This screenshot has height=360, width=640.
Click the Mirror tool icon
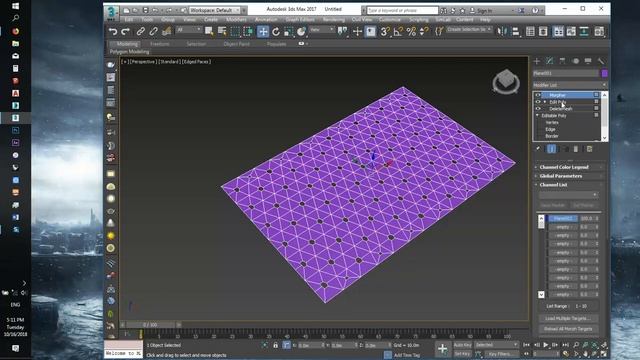[x=502, y=31]
